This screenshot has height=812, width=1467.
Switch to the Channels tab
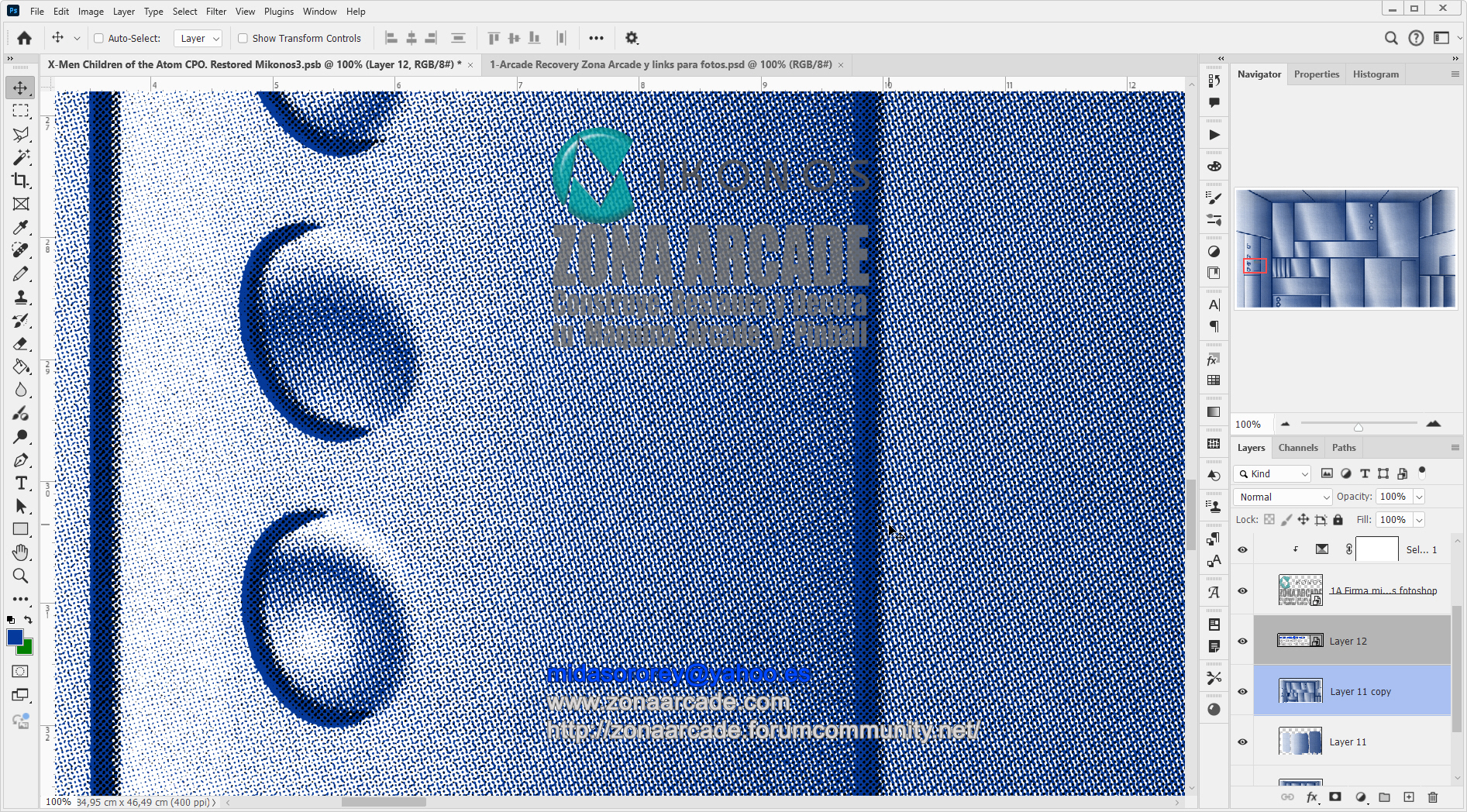(x=1298, y=448)
